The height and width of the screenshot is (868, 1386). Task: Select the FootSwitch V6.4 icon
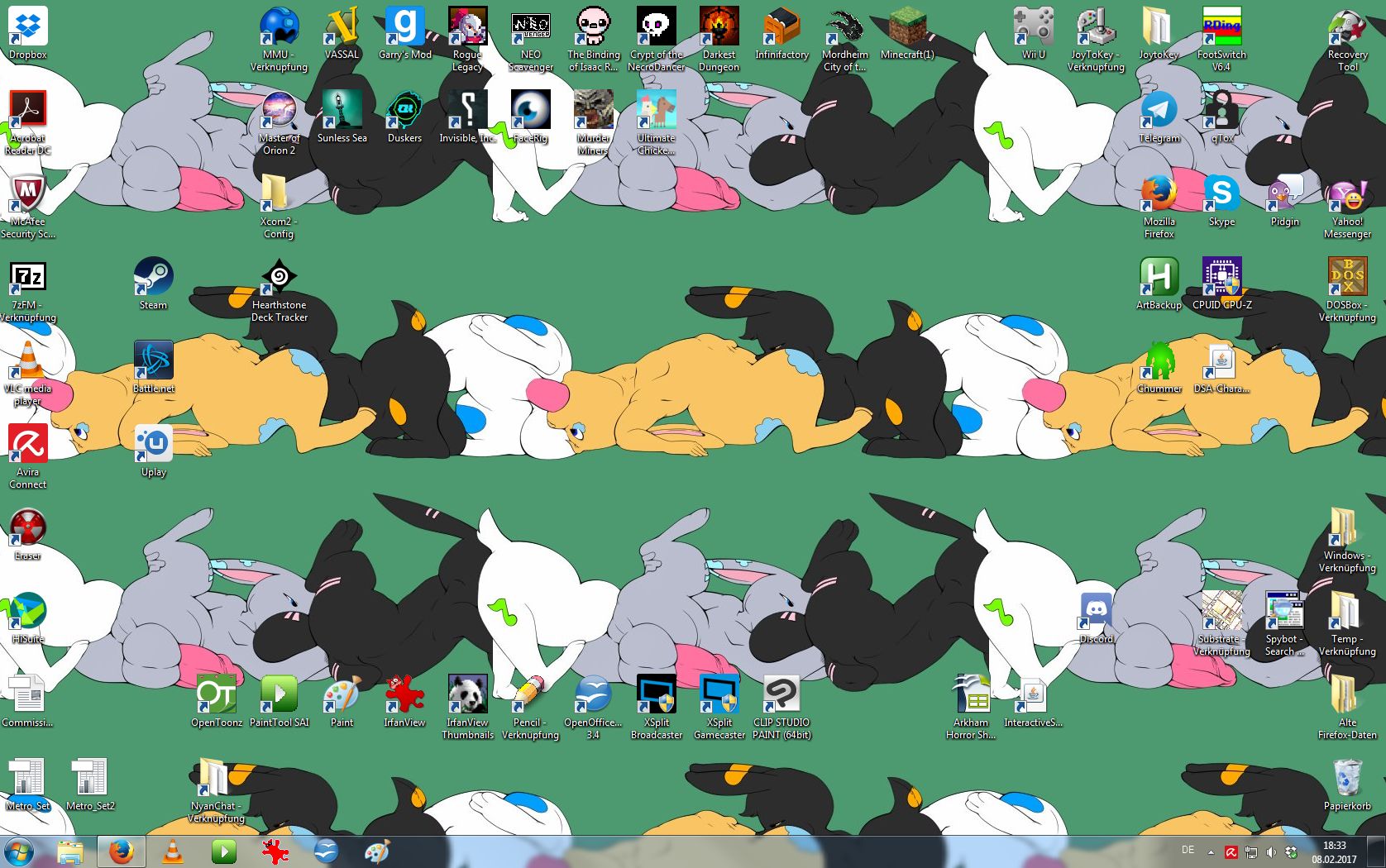pos(1221,39)
